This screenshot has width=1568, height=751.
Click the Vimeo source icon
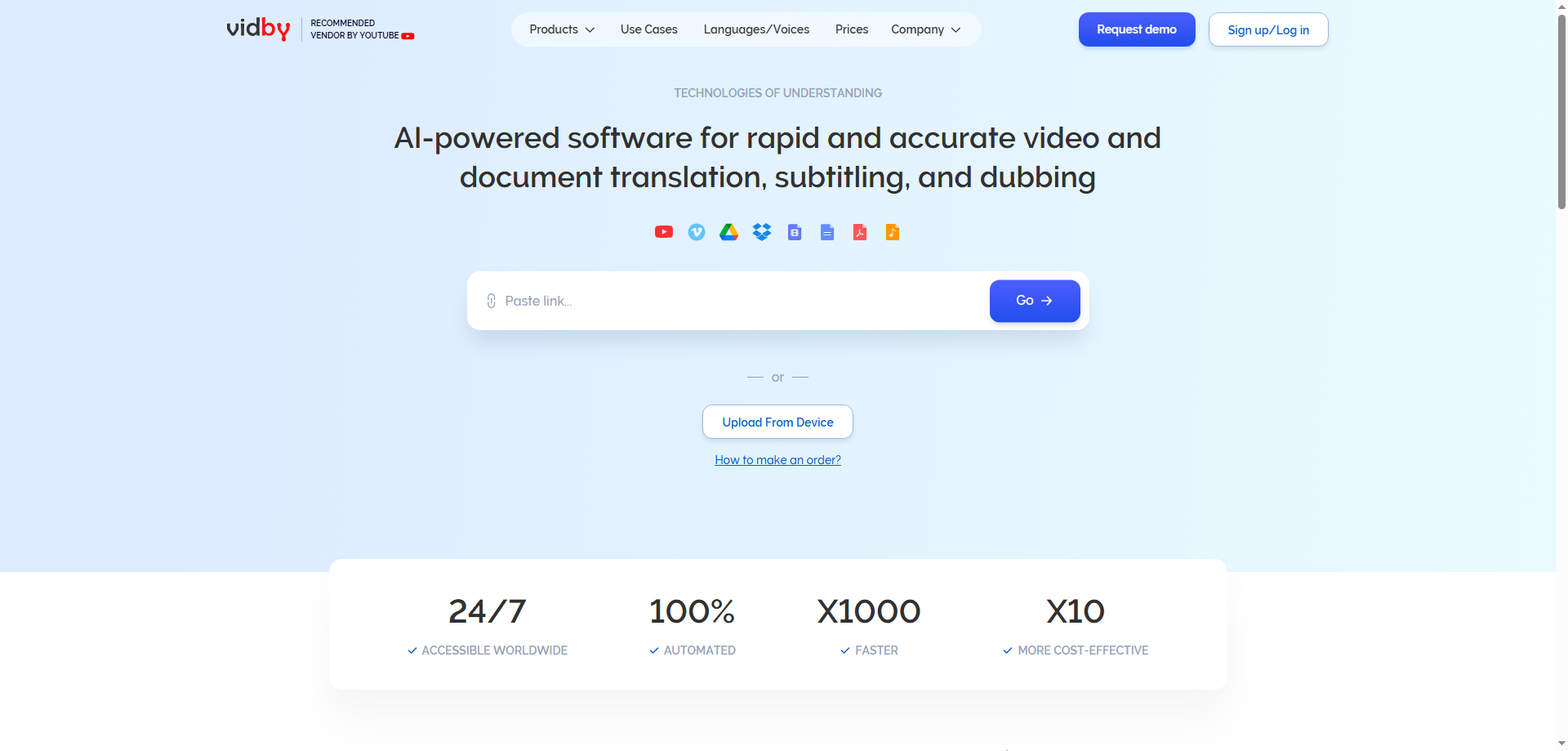tap(696, 232)
